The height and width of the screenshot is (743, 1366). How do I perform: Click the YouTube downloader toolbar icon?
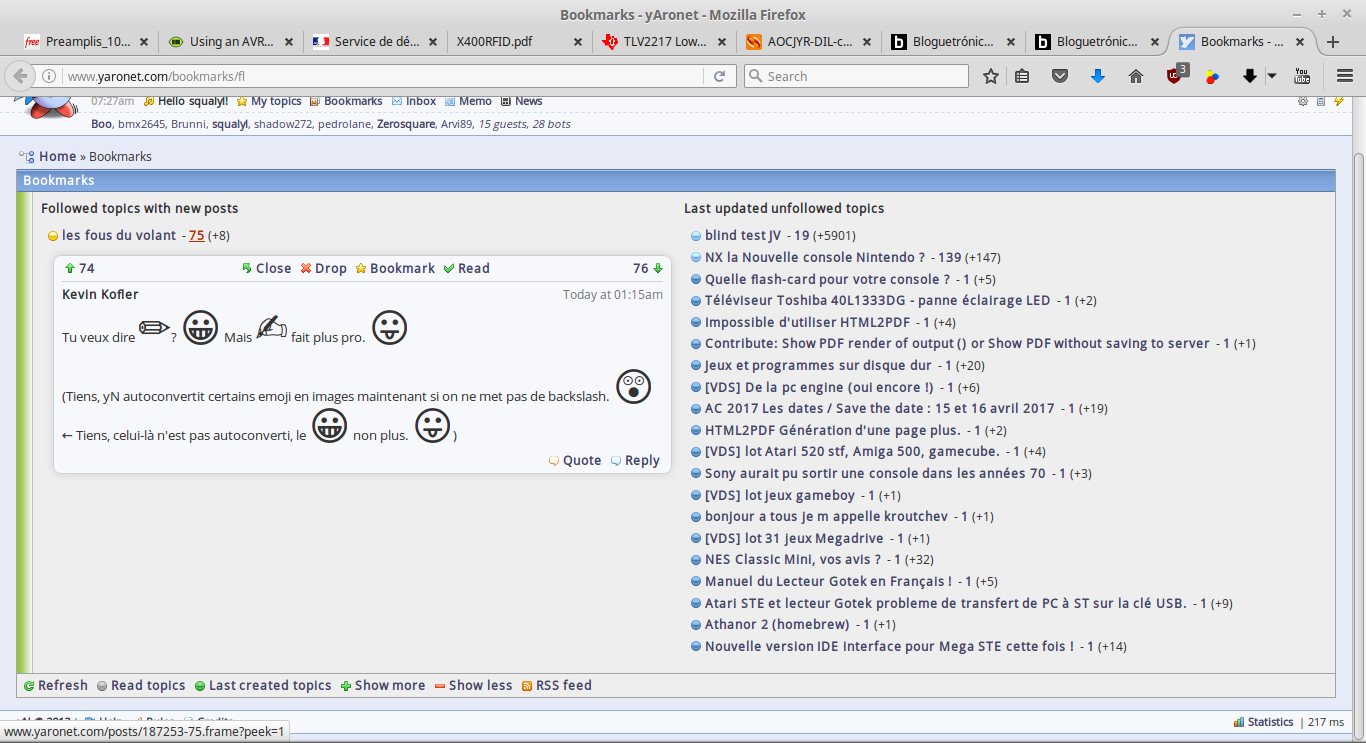point(1302,76)
